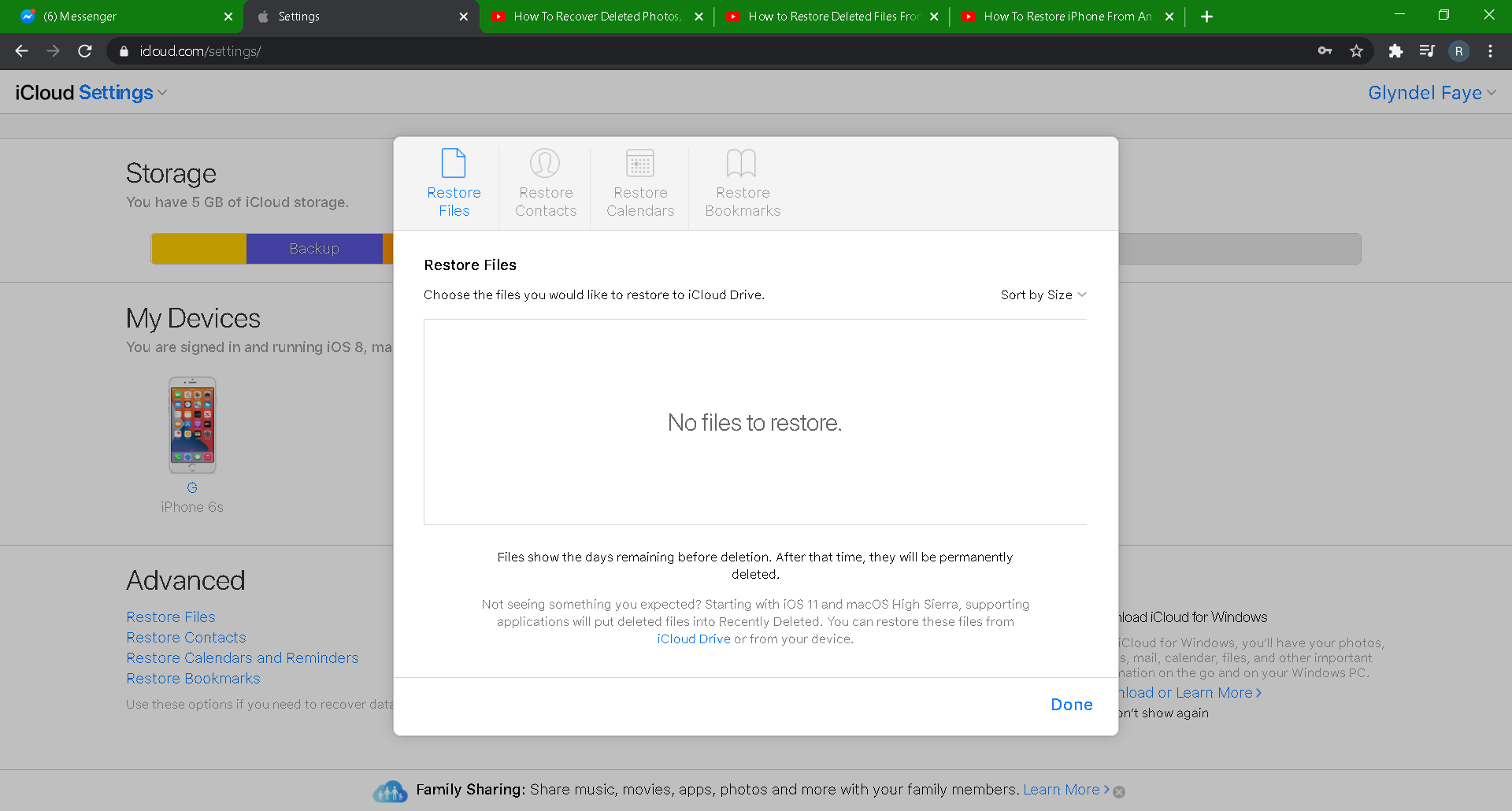Minimize the browser window
Screen dimensions: 1512x811
pos(1399,15)
